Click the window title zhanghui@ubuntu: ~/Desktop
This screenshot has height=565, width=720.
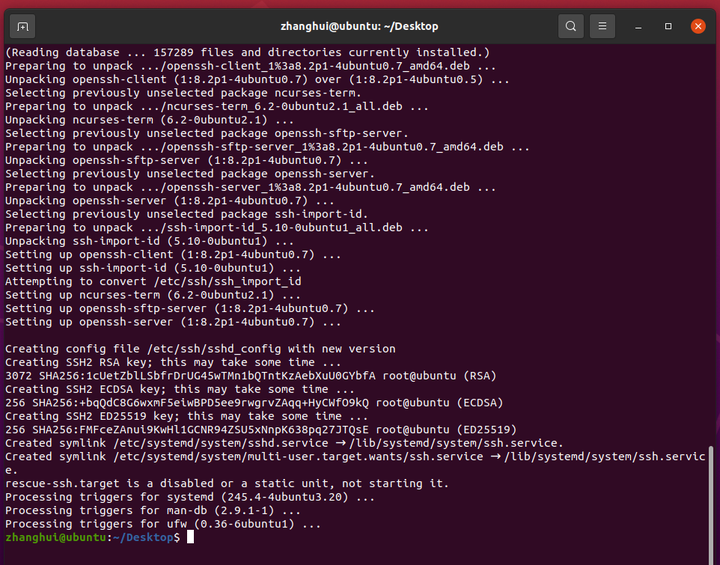(x=359, y=27)
